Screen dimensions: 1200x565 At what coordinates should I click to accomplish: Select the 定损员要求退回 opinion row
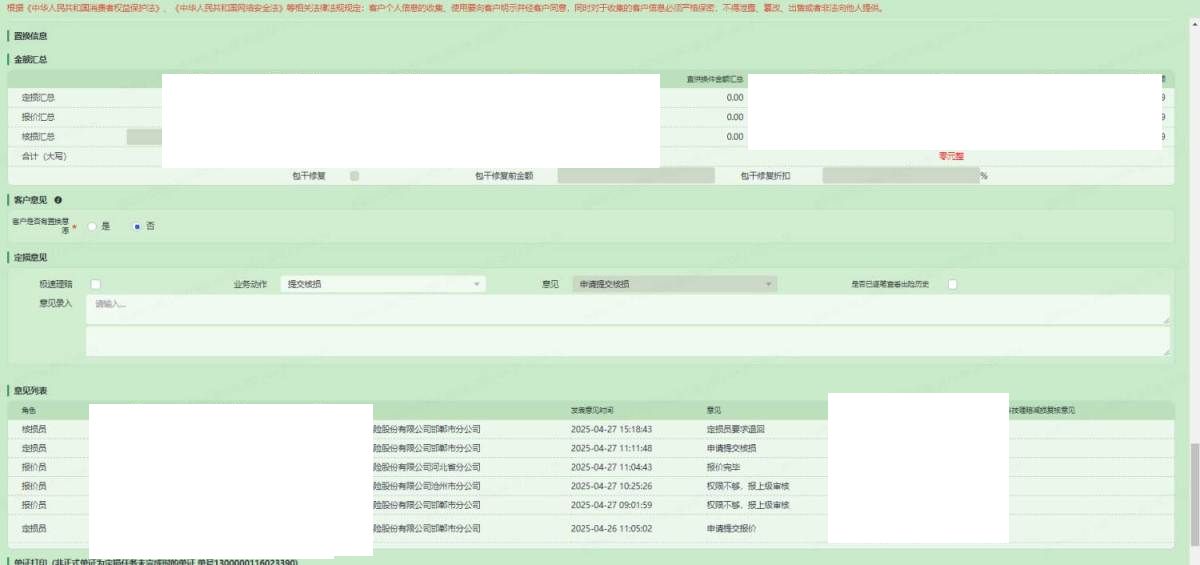[737, 429]
